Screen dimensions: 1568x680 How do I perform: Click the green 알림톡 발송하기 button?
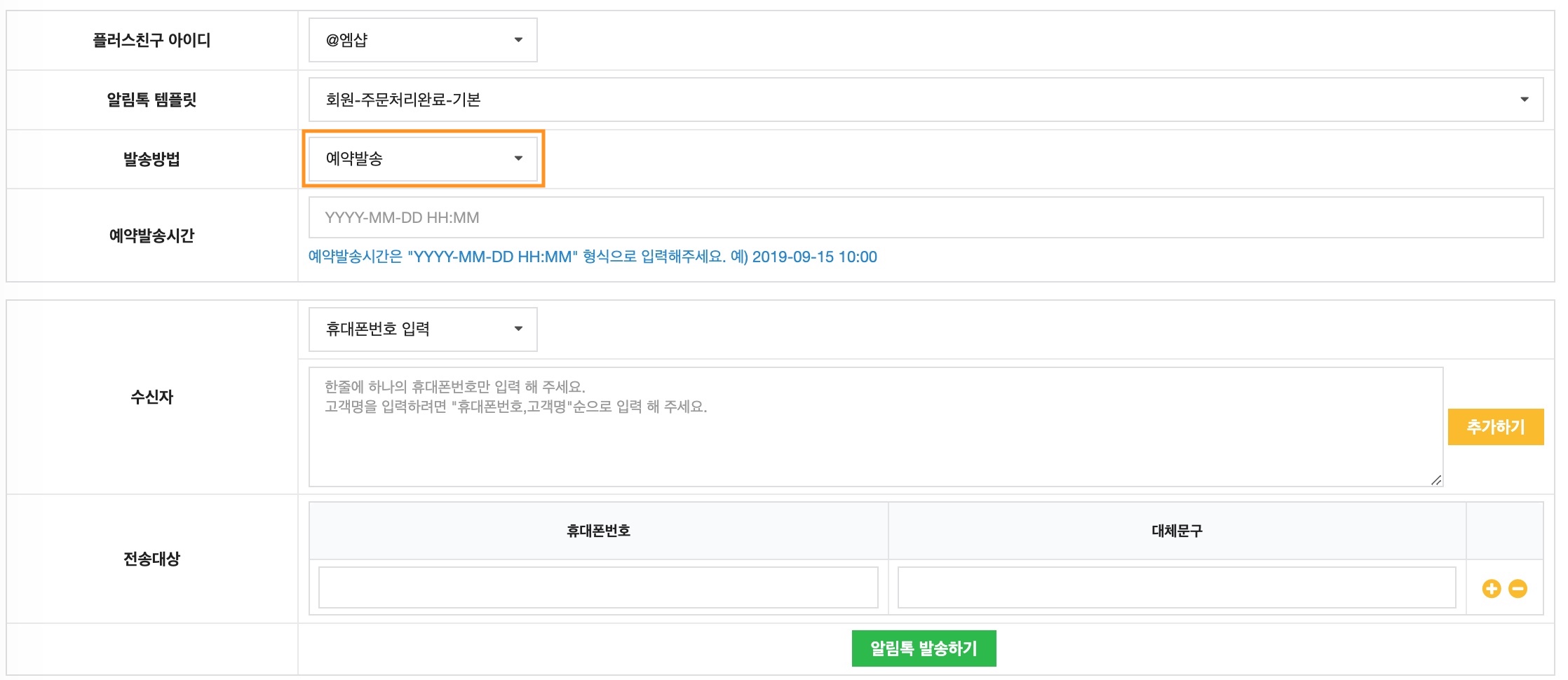click(x=924, y=648)
